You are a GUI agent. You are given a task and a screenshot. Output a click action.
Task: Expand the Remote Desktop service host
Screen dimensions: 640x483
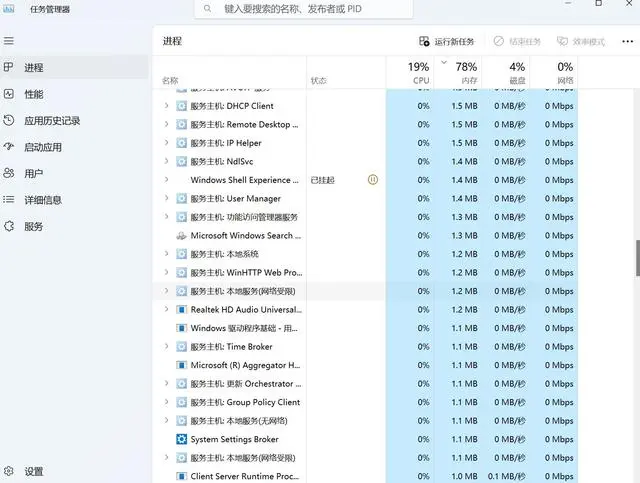coord(166,124)
